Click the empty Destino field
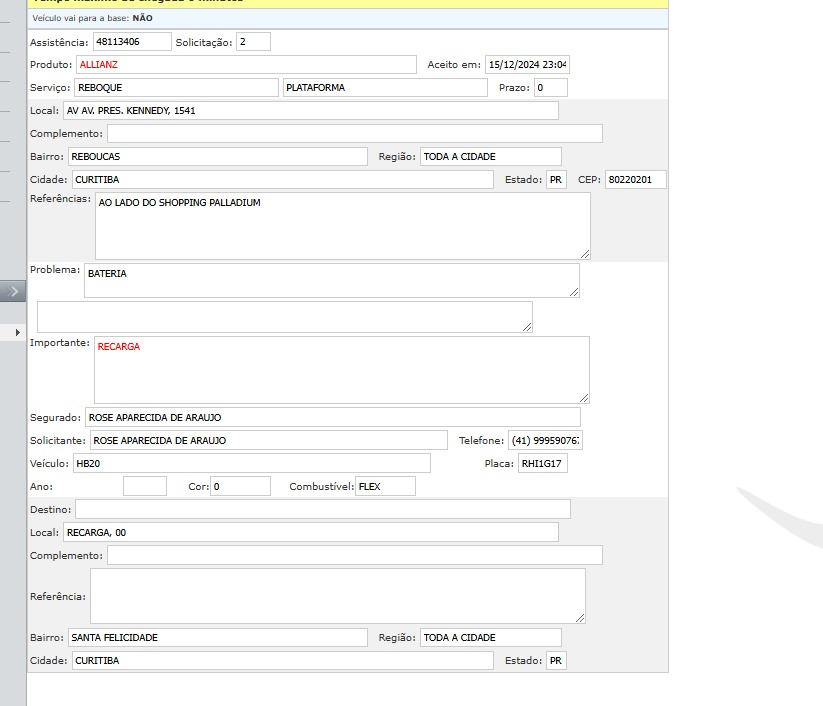The width and height of the screenshot is (823, 706). click(x=322, y=509)
